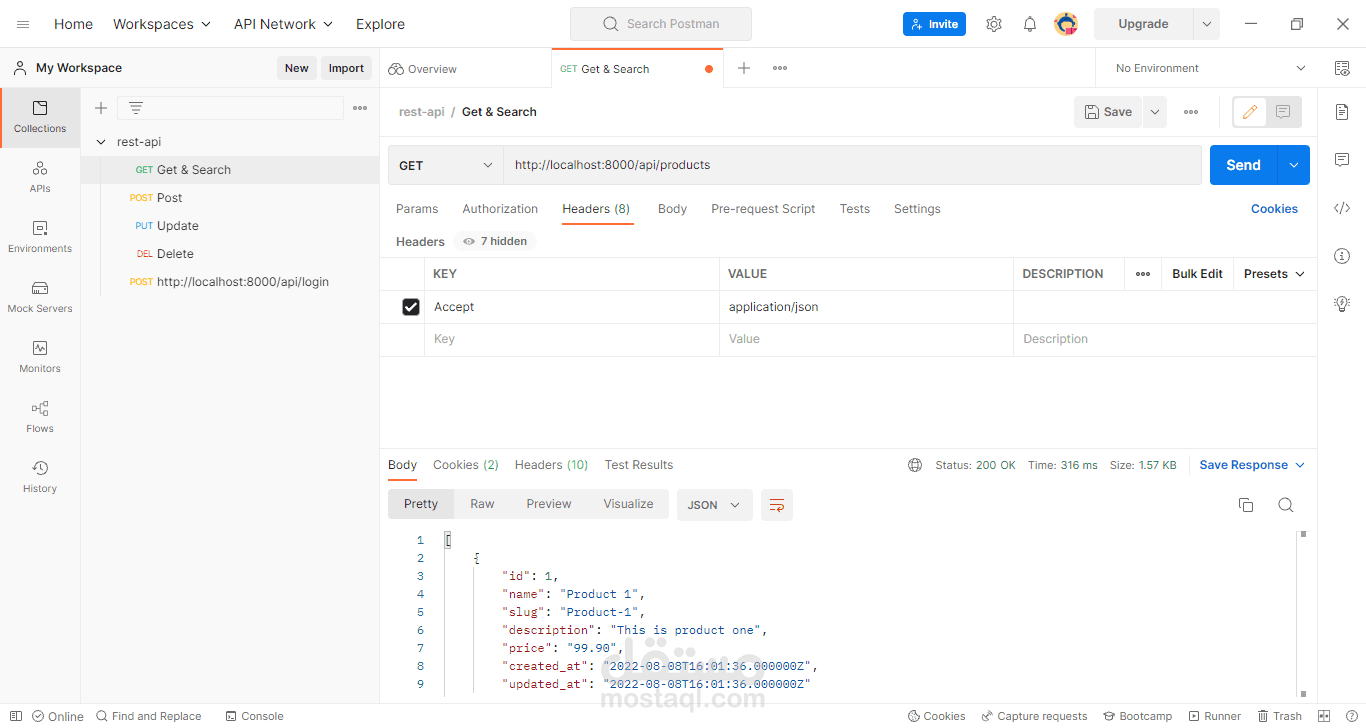
Task: Open the related requests lightbulb icon
Action: [x=1342, y=304]
